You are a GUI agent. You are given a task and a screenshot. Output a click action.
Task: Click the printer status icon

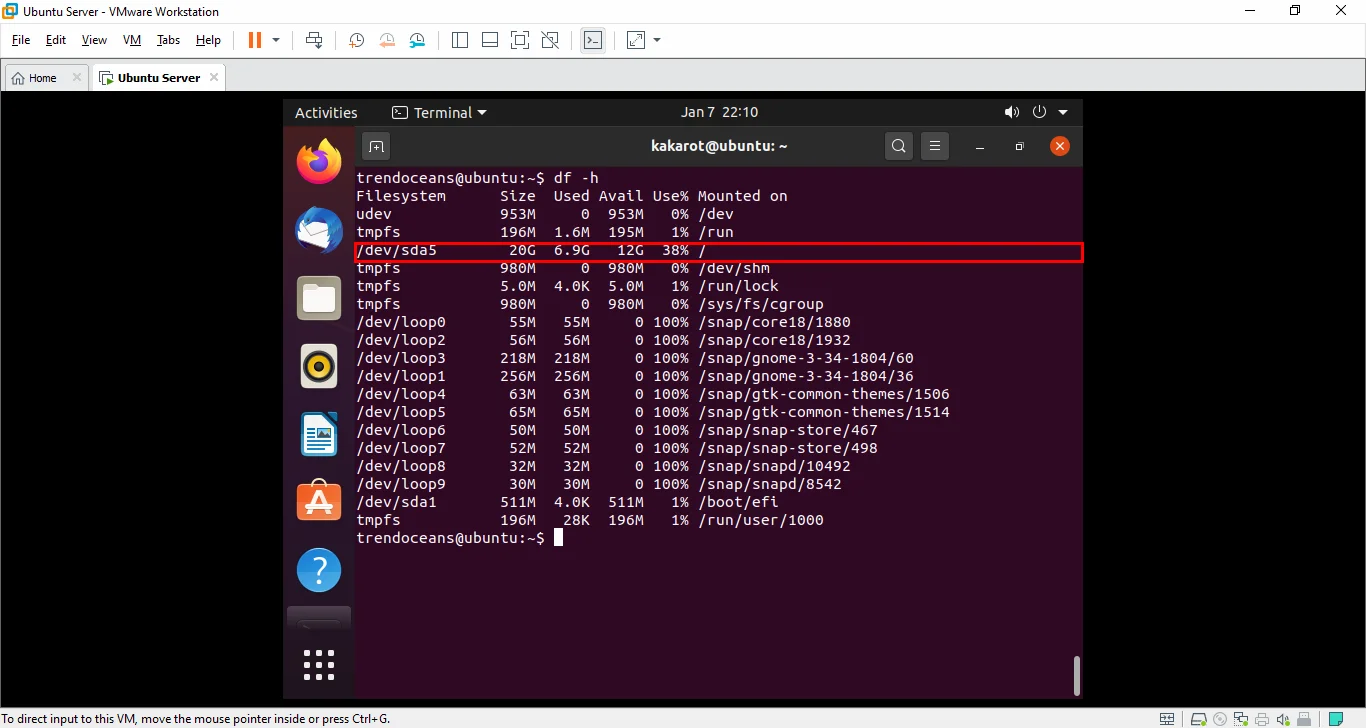pos(1263,718)
